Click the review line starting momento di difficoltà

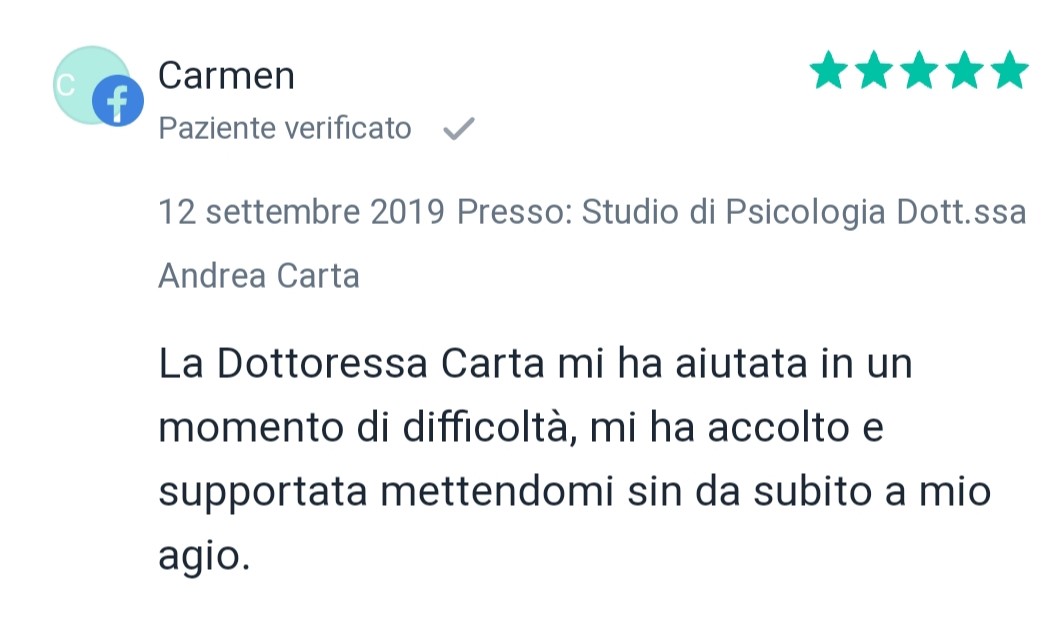pyautogui.click(x=521, y=427)
